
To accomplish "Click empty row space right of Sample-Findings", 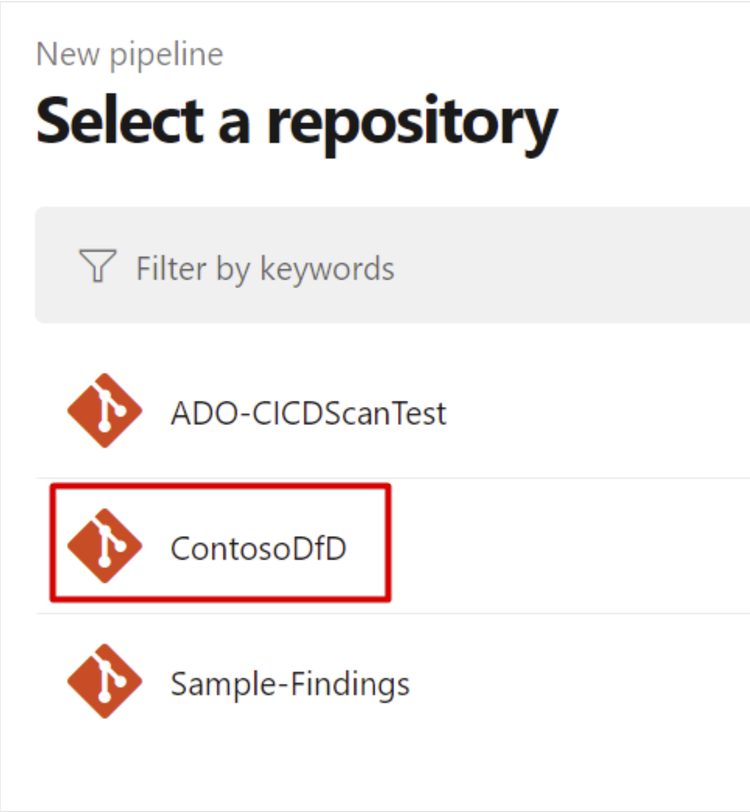I will click(580, 682).
